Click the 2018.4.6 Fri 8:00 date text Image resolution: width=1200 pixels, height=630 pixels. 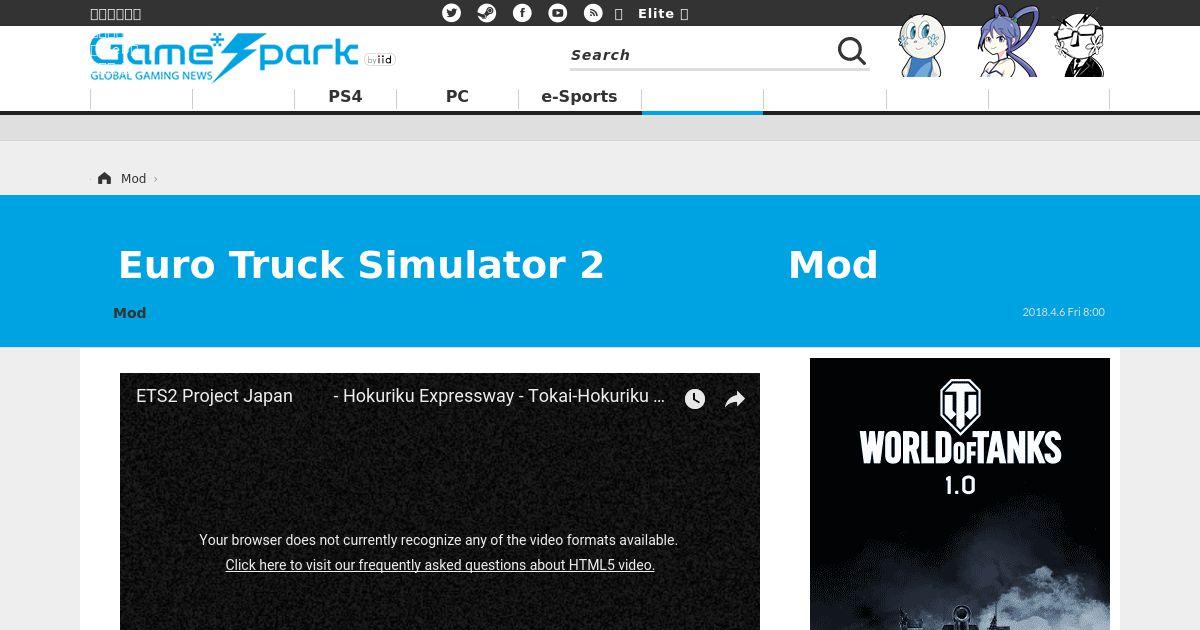(1063, 312)
